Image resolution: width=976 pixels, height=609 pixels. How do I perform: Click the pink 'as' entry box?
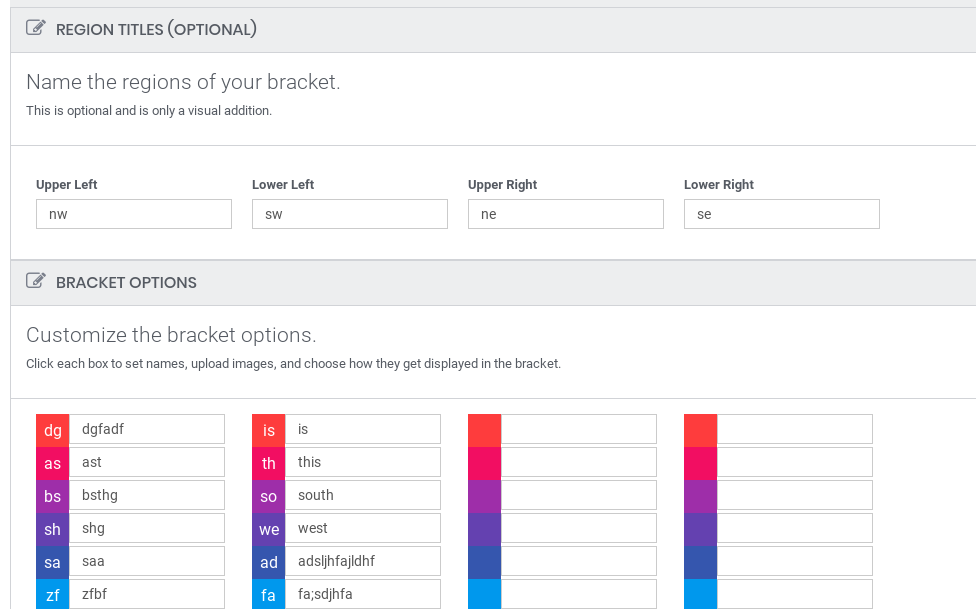point(52,463)
